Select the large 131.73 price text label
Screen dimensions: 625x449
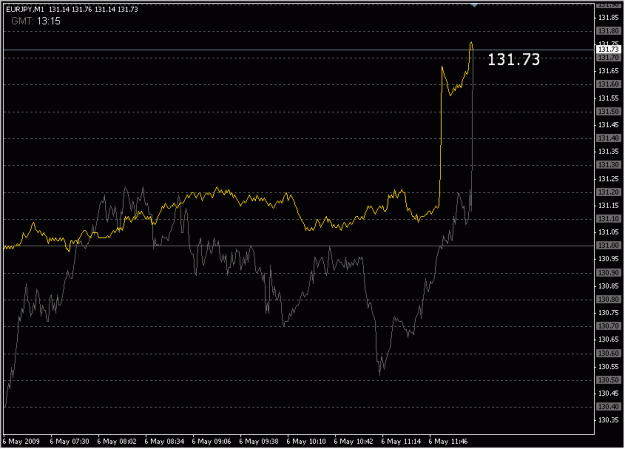[514, 59]
